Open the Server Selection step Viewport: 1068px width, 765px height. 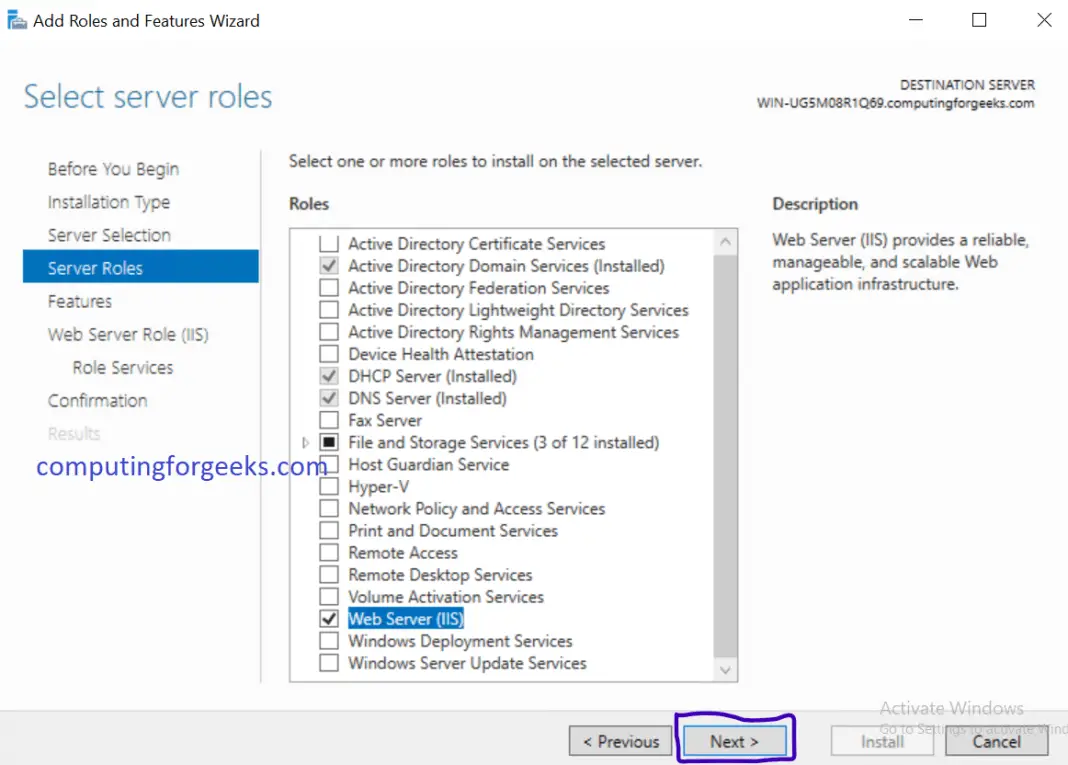(x=108, y=234)
